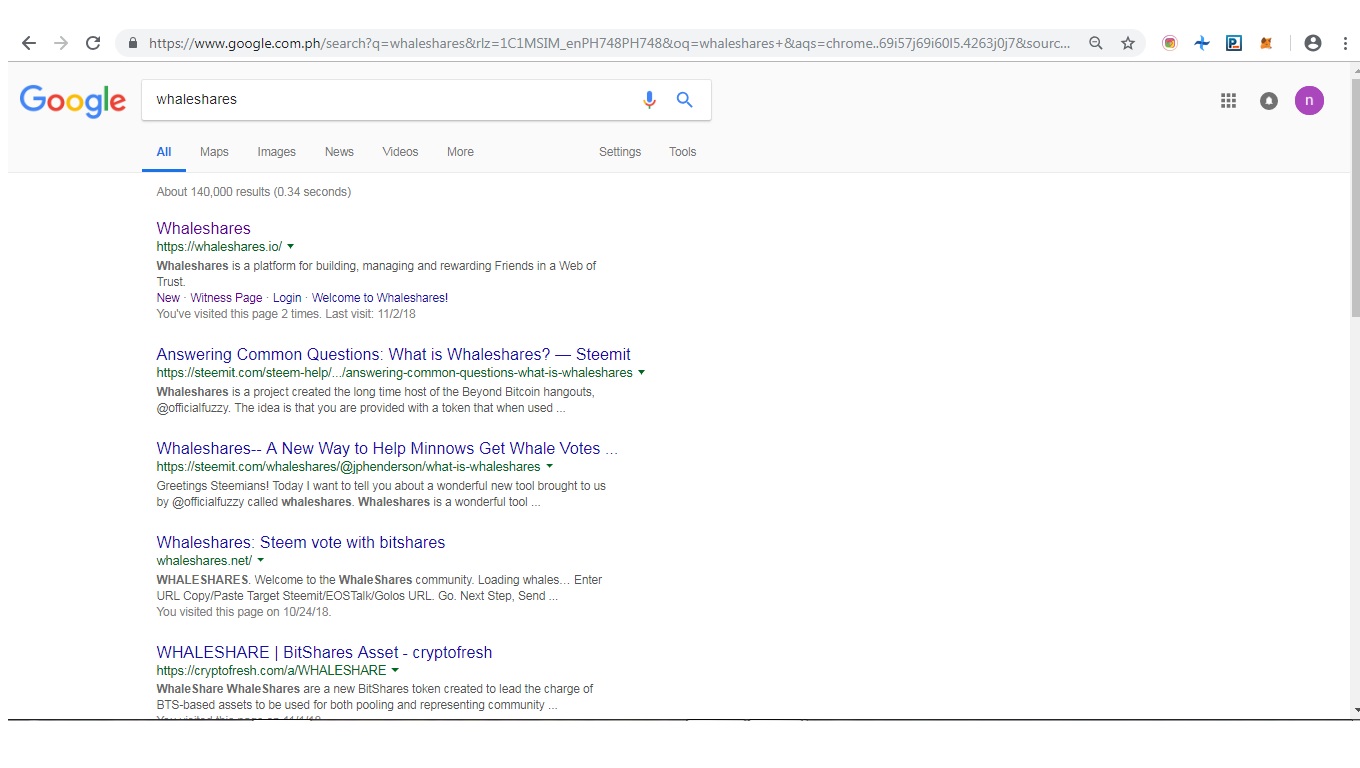
Task: Click the browser forward arrow
Action: (x=61, y=43)
